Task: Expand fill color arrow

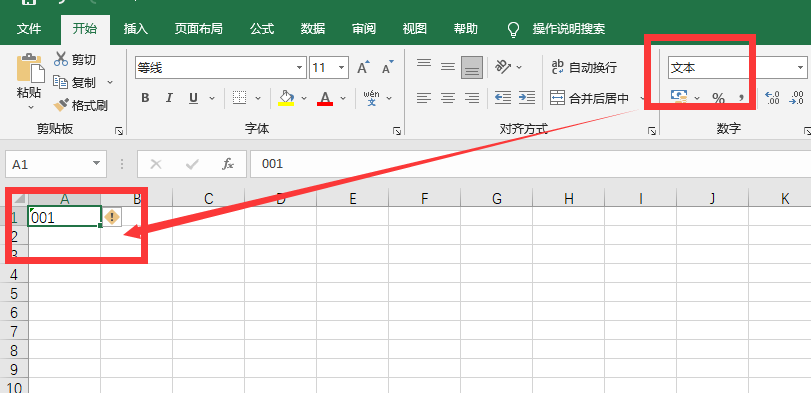Action: pos(304,98)
